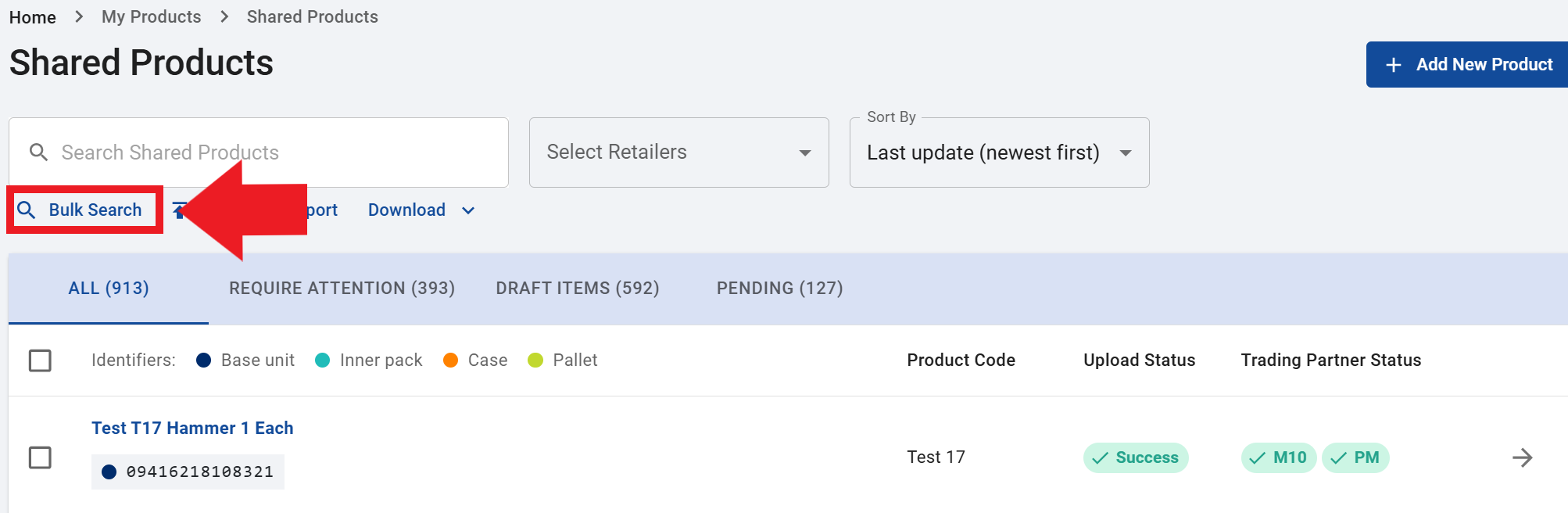Open the Draft Items tab
Viewport: 1568px width, 513px height.
coord(578,289)
